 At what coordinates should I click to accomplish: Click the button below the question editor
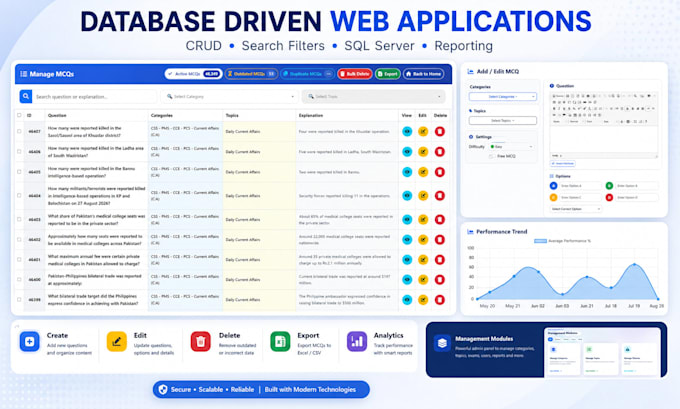tap(562, 164)
